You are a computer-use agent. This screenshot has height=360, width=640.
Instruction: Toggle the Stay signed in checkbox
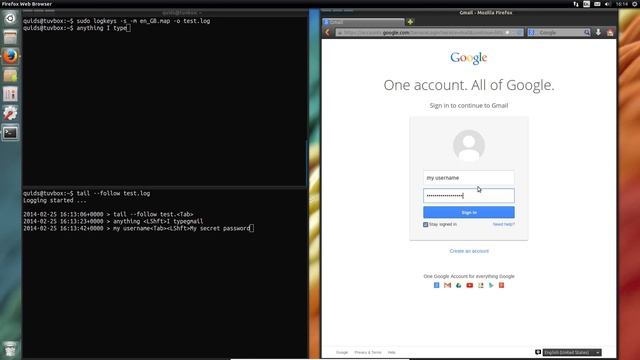[426, 224]
